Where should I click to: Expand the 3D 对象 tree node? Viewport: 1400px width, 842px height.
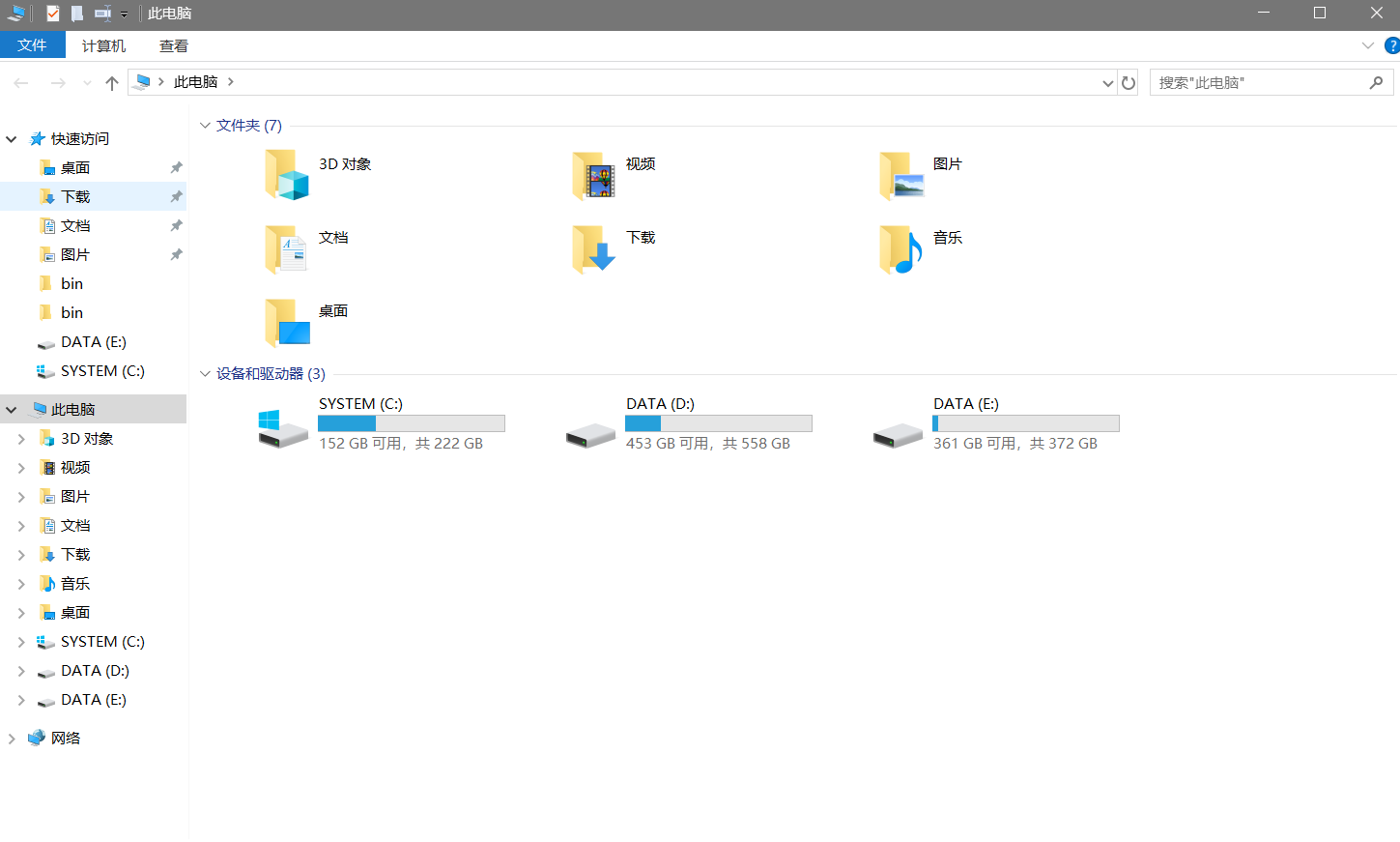21,439
